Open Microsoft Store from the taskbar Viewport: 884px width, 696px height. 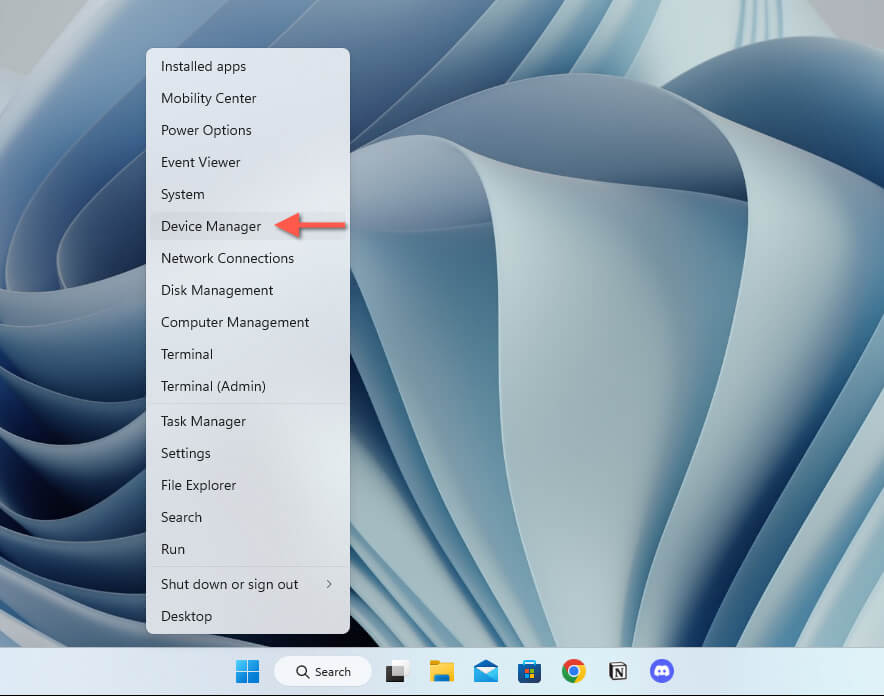tap(529, 671)
